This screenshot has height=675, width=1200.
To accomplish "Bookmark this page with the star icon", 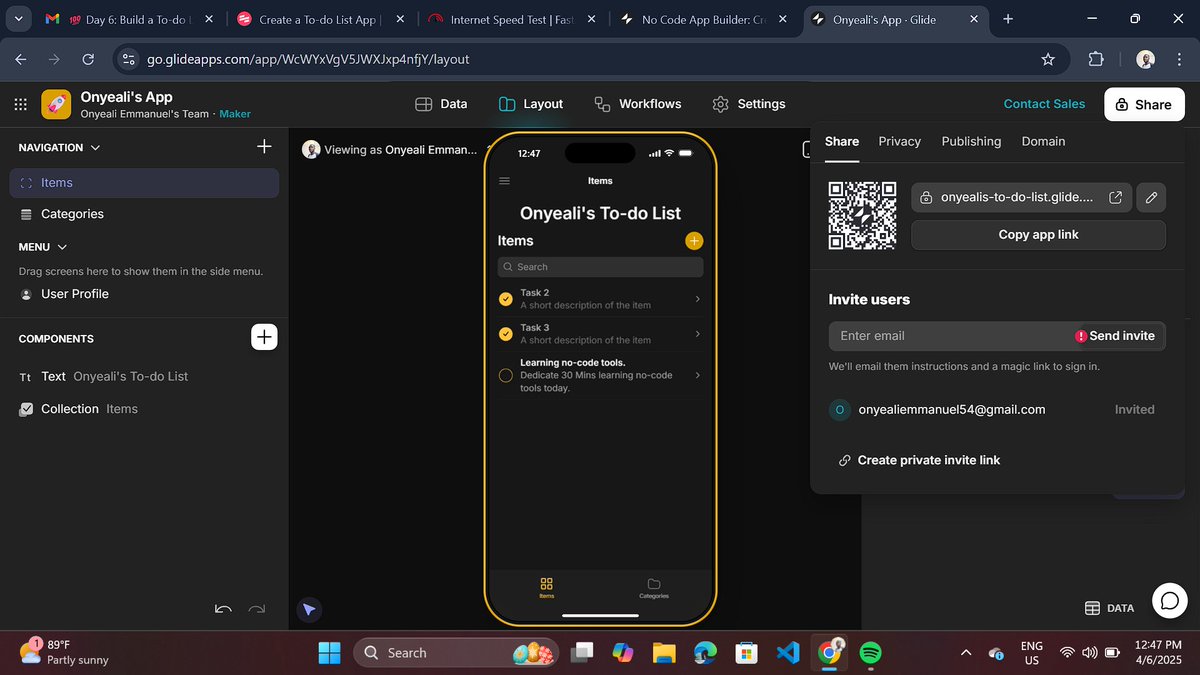I will pyautogui.click(x=1048, y=59).
